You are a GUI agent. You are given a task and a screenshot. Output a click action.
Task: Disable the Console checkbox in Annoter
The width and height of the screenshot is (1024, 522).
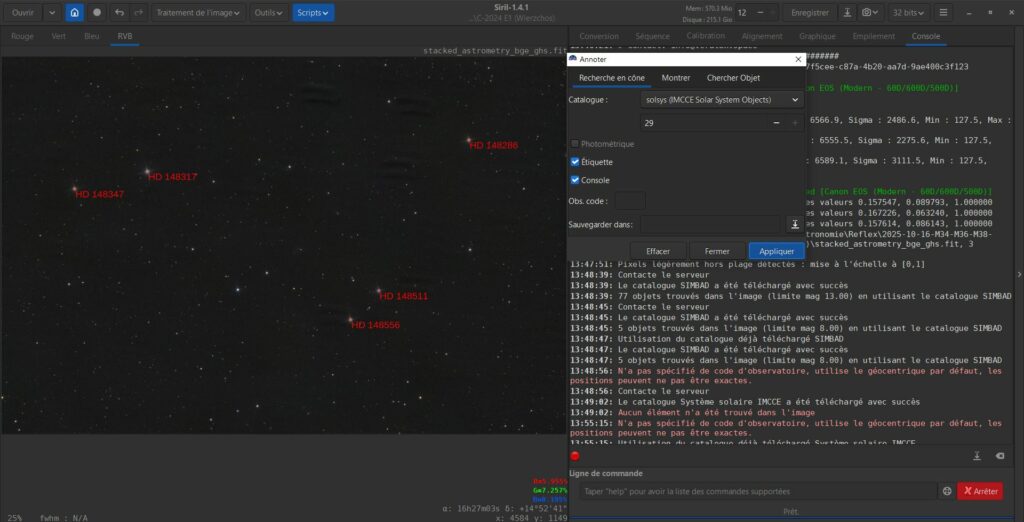click(x=575, y=180)
